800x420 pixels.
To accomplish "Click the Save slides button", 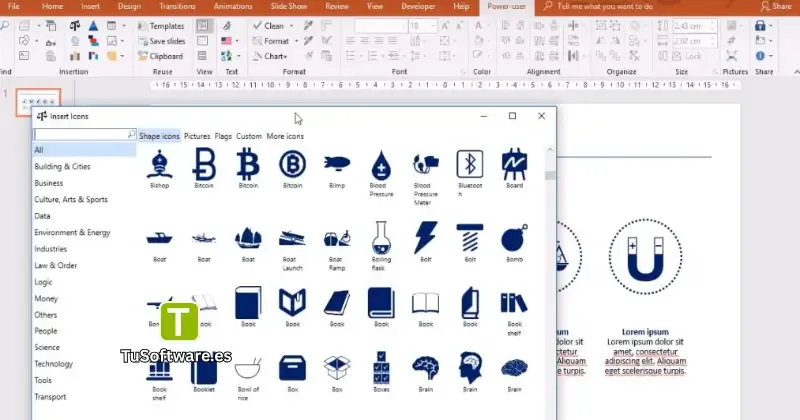I will coord(162,41).
